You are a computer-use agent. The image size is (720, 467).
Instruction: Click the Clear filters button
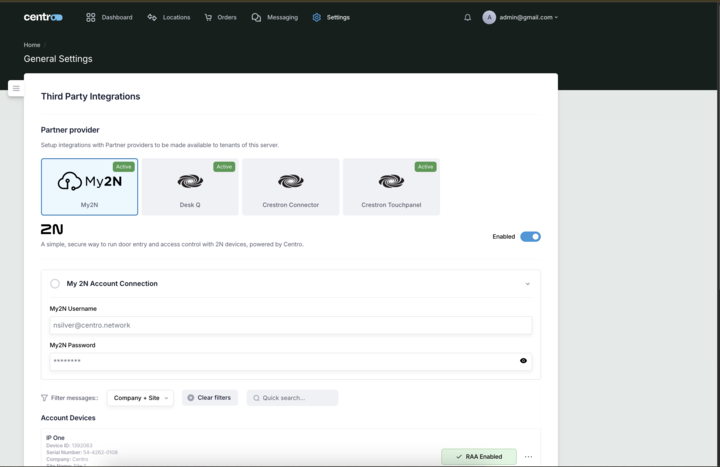pyautogui.click(x=209, y=398)
